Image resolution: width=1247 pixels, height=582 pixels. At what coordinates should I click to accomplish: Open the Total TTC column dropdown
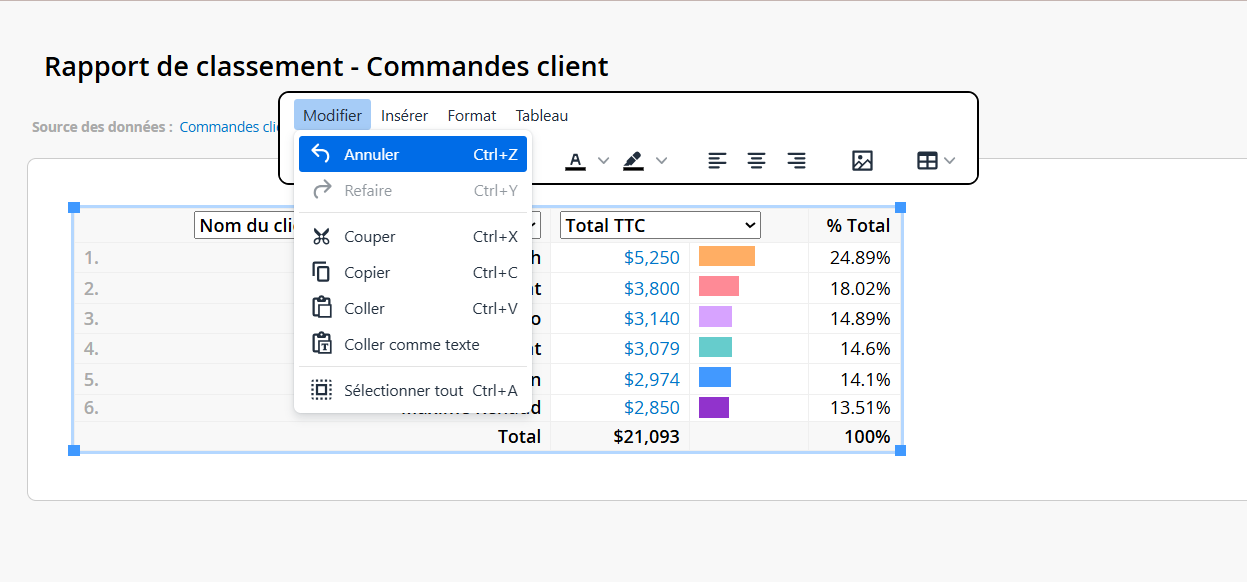click(x=660, y=225)
